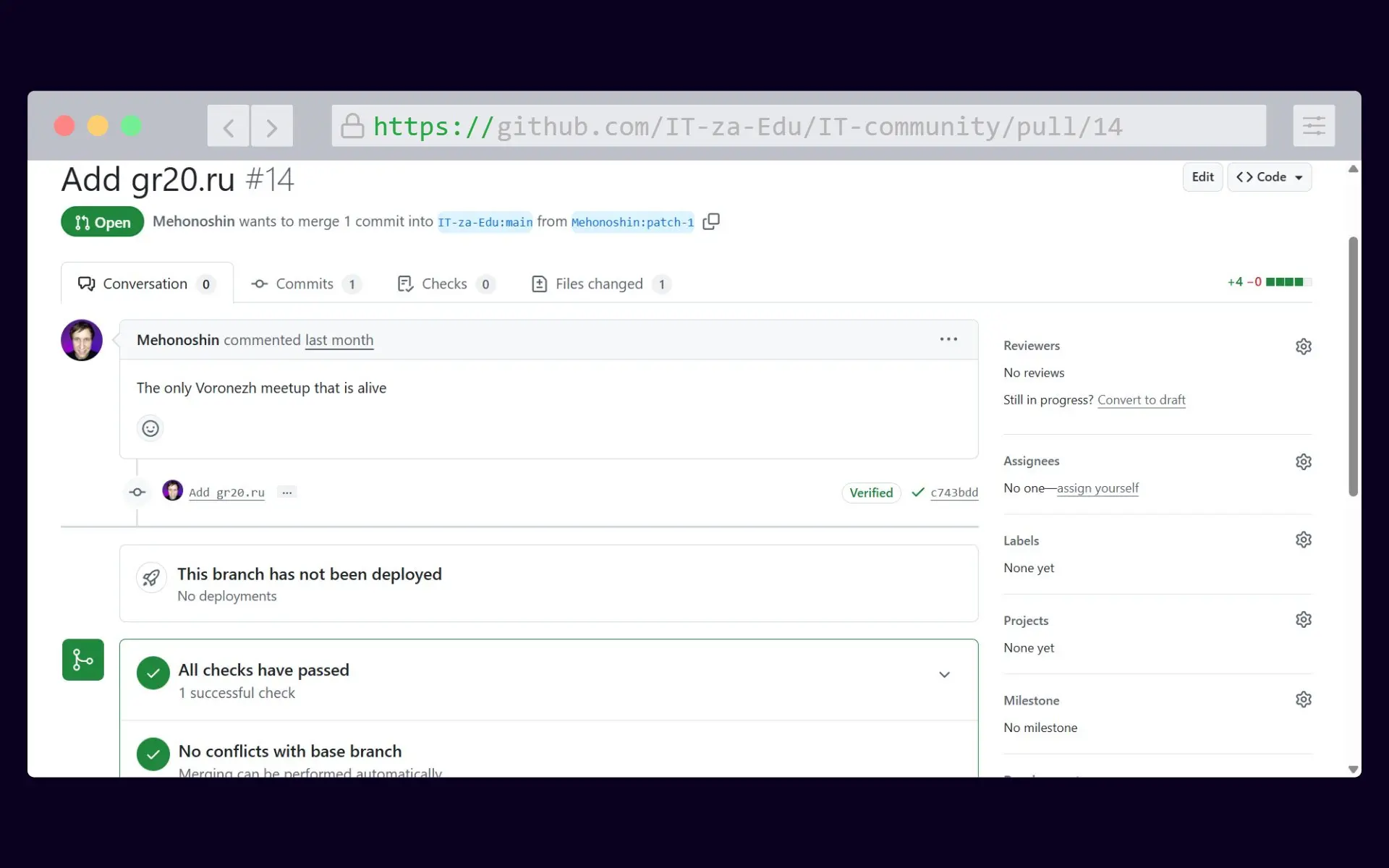This screenshot has width=1389, height=868.
Task: Open the Projects gear settings
Action: click(x=1303, y=620)
